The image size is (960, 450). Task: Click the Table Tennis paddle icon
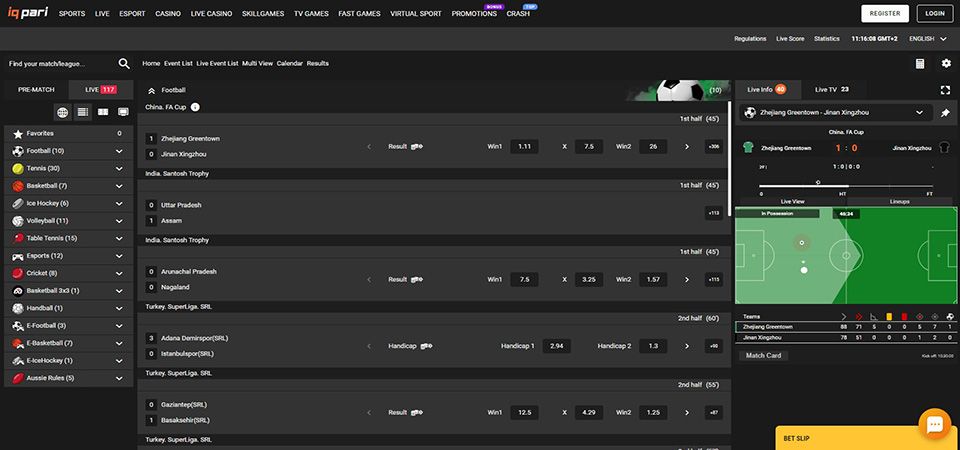(18, 238)
